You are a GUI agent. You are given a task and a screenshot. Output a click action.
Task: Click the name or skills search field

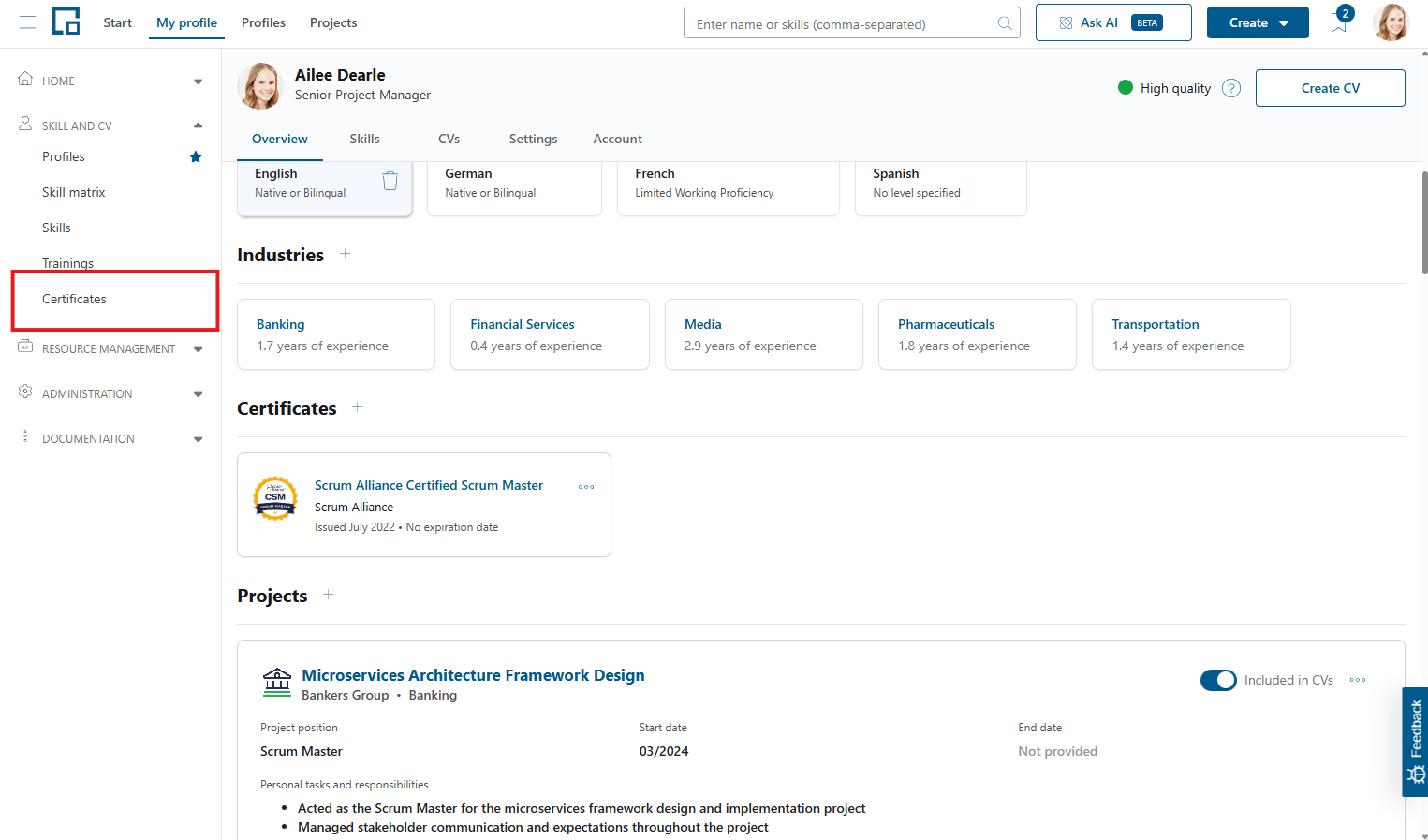852,23
